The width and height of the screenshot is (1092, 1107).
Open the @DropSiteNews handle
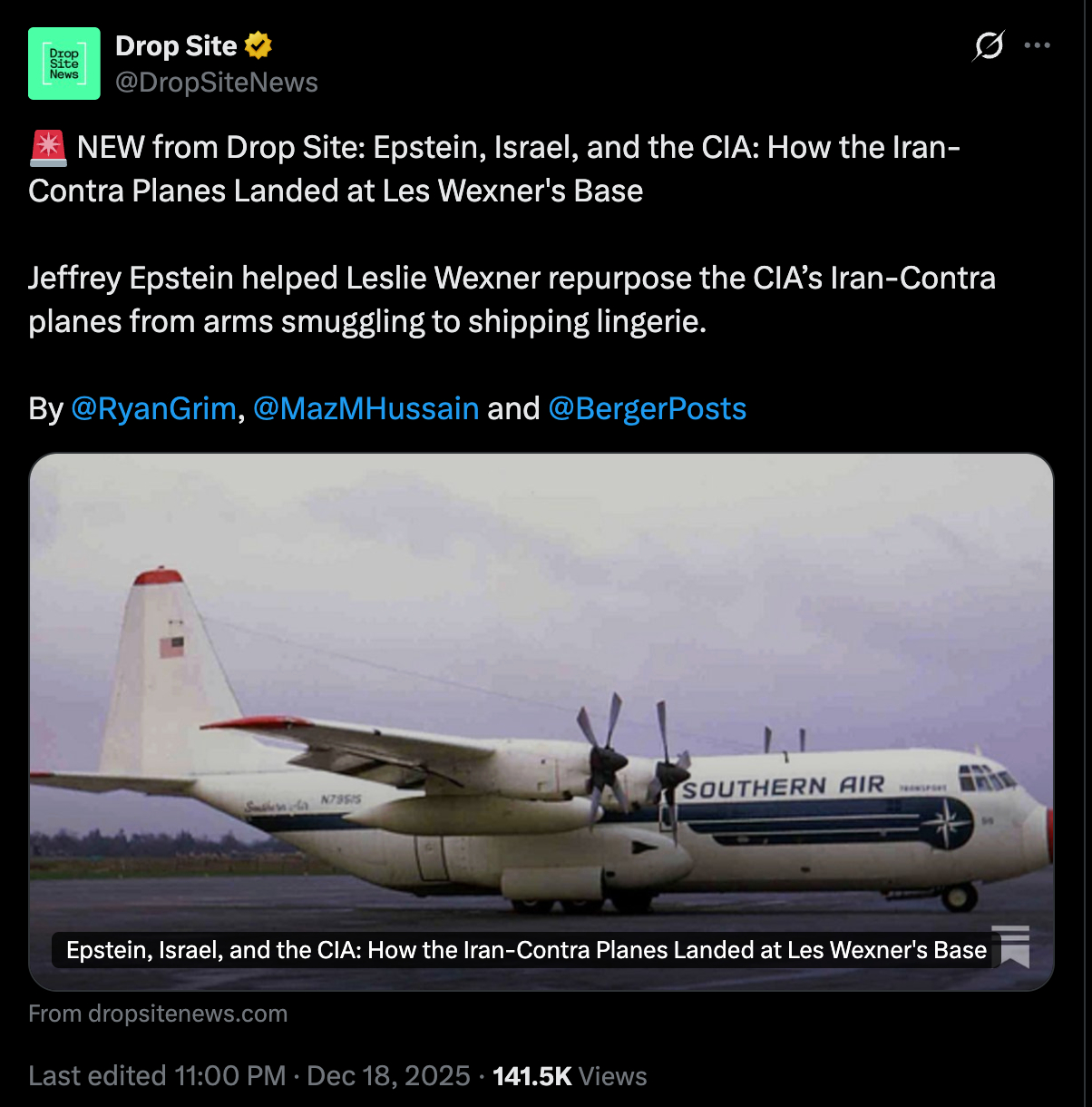pos(217,83)
